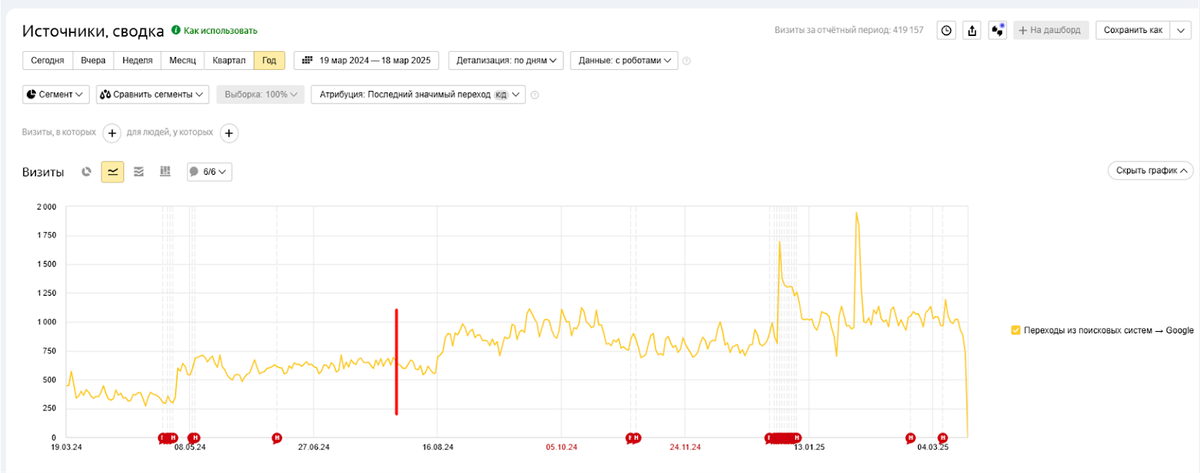Select the 'Квартал' period tab
Viewport: 1200px width, 473px height.
coord(229,60)
